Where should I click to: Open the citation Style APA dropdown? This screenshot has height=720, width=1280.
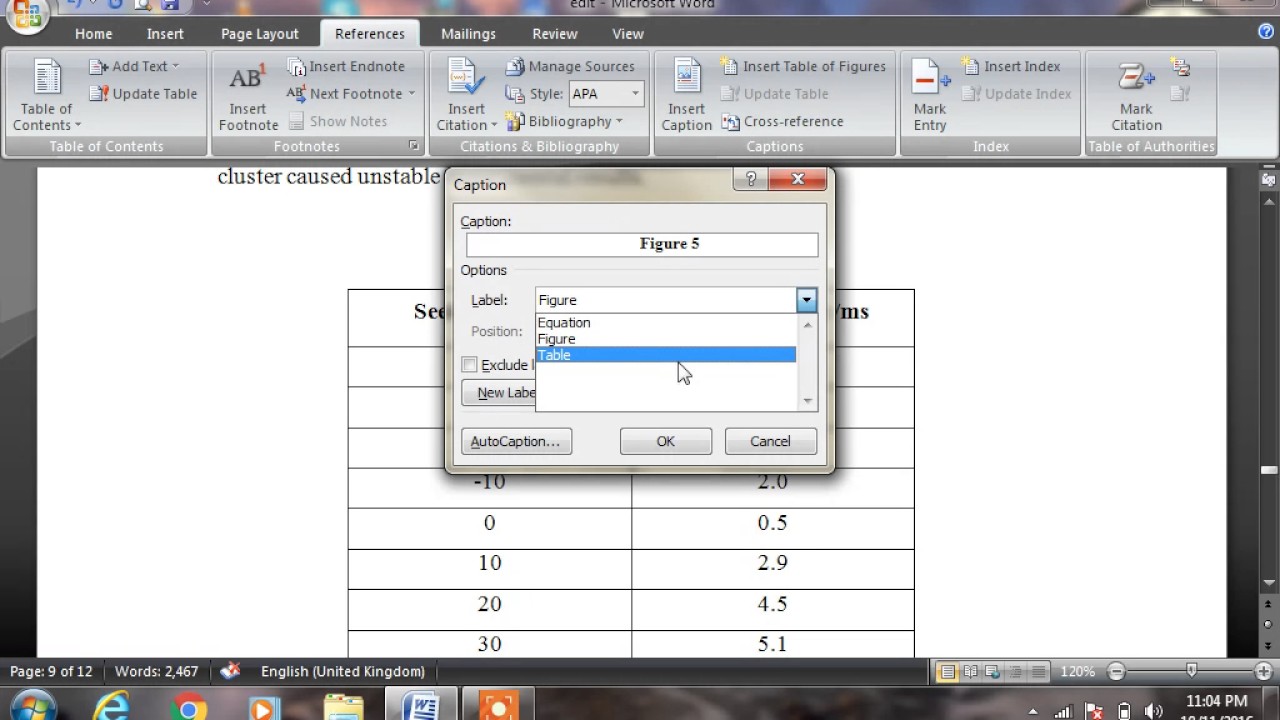(634, 93)
